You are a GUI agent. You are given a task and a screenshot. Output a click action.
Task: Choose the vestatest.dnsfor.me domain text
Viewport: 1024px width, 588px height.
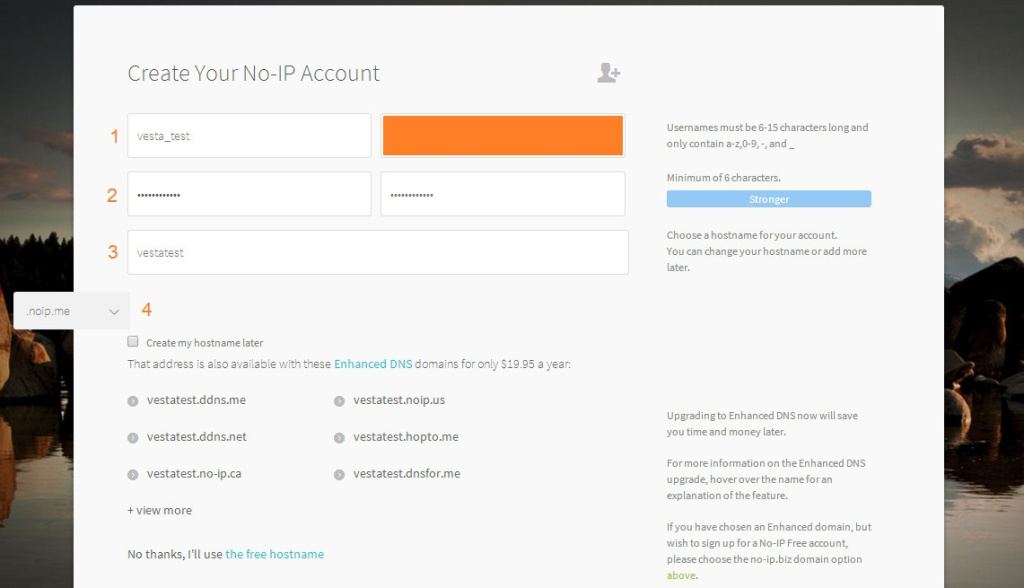click(x=407, y=474)
